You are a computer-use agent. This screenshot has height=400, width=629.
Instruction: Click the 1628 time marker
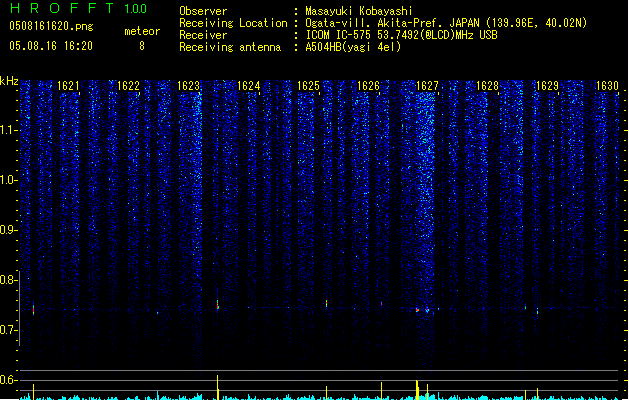tap(487, 86)
